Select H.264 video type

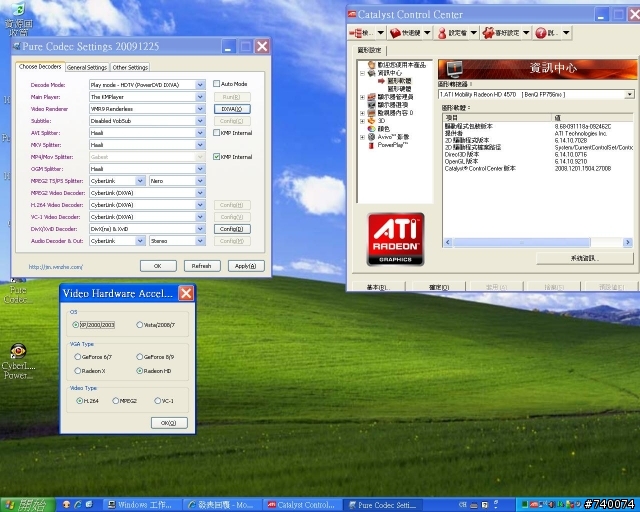(x=80, y=401)
